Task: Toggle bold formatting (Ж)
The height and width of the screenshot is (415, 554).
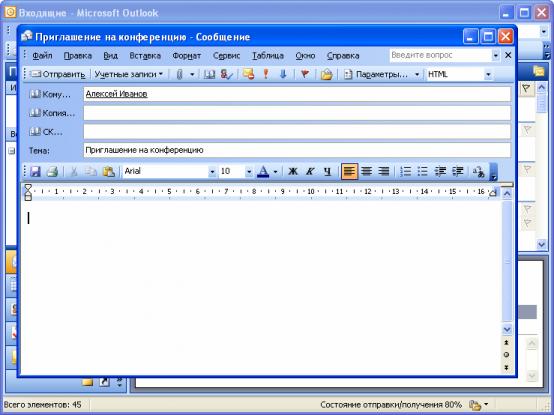Action: [x=293, y=172]
